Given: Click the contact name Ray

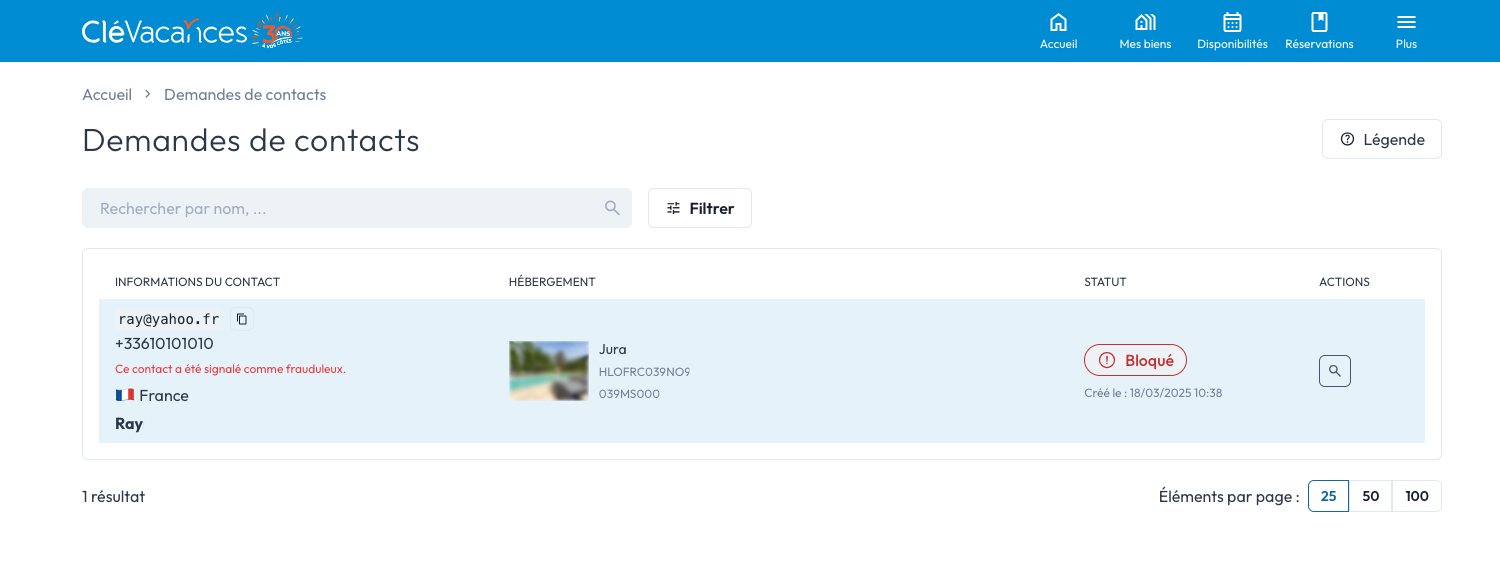Looking at the screenshot, I should (x=129, y=424).
